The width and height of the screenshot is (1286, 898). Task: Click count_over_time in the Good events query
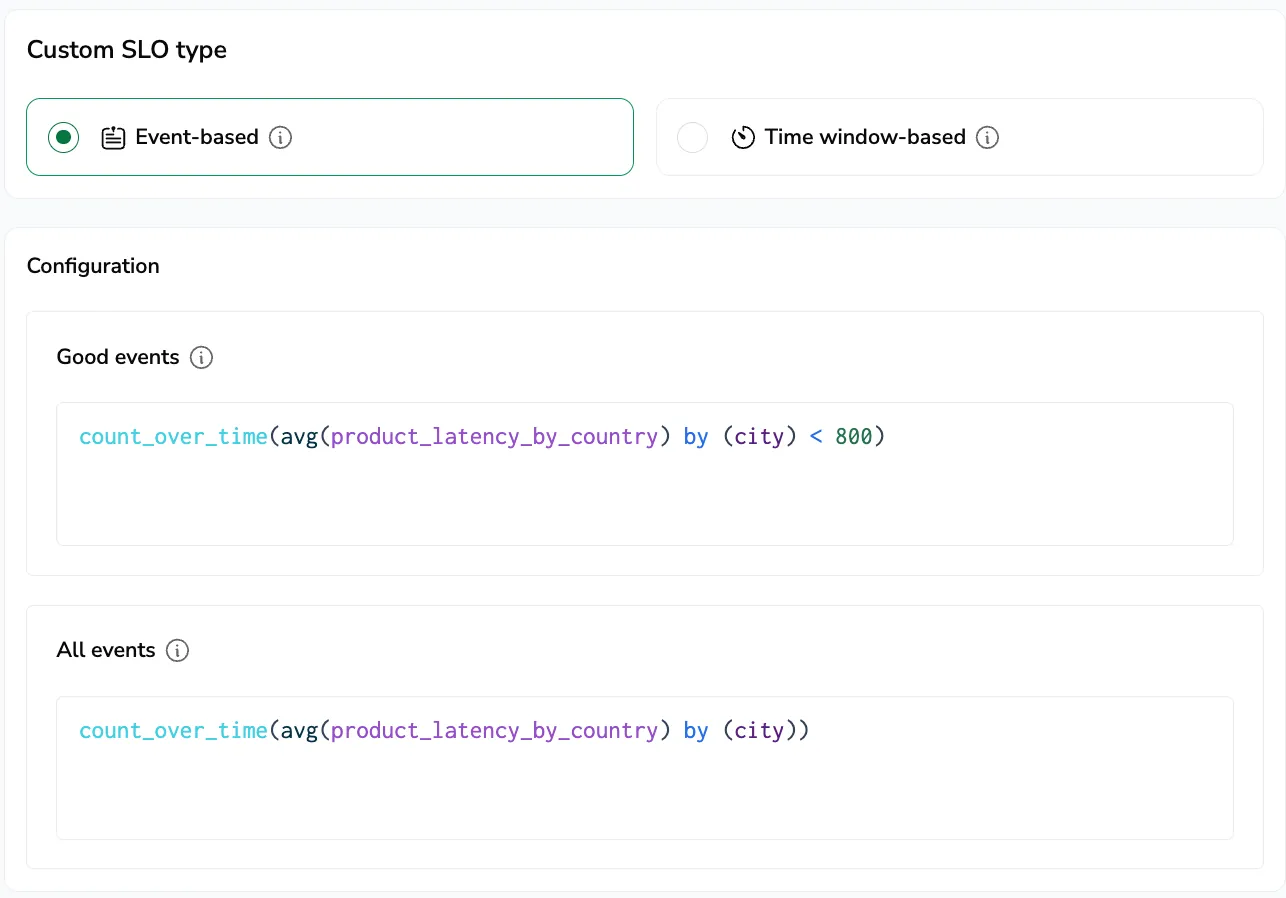173,437
